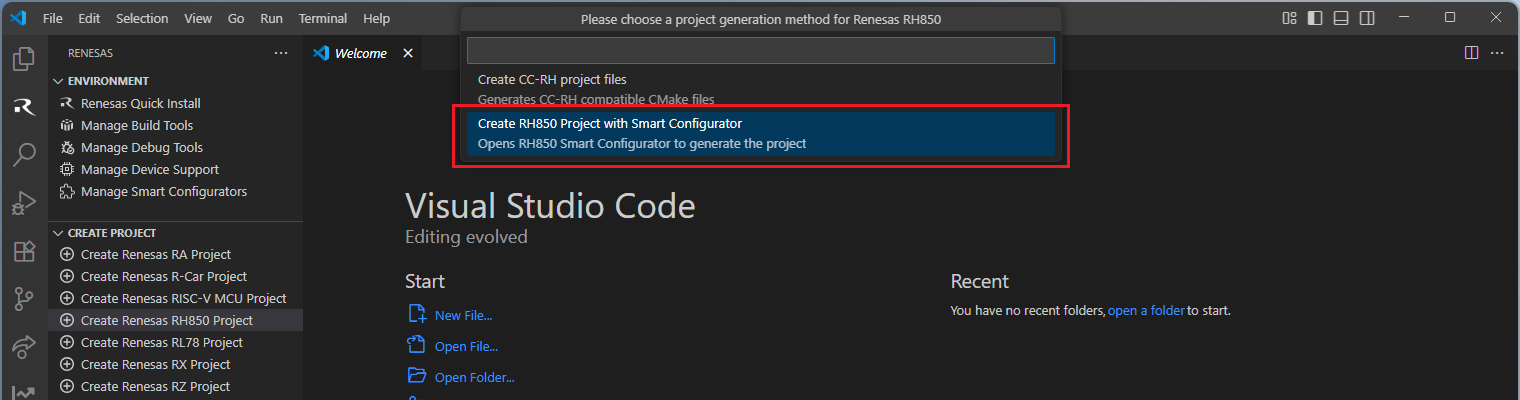The image size is (1520, 400).
Task: Select the Welcome editor tab
Action: [363, 53]
